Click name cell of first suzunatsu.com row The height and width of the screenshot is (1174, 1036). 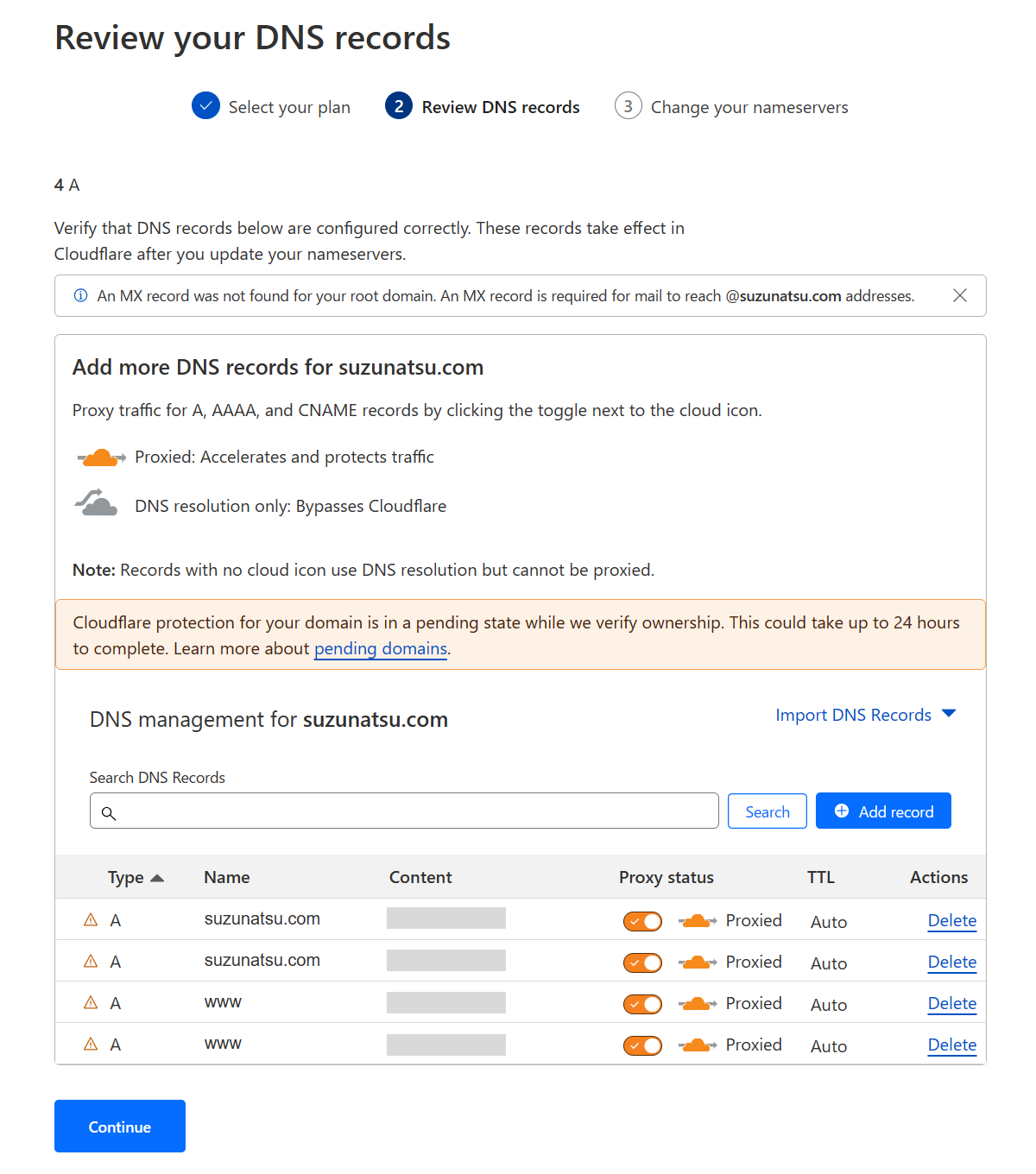pos(262,919)
